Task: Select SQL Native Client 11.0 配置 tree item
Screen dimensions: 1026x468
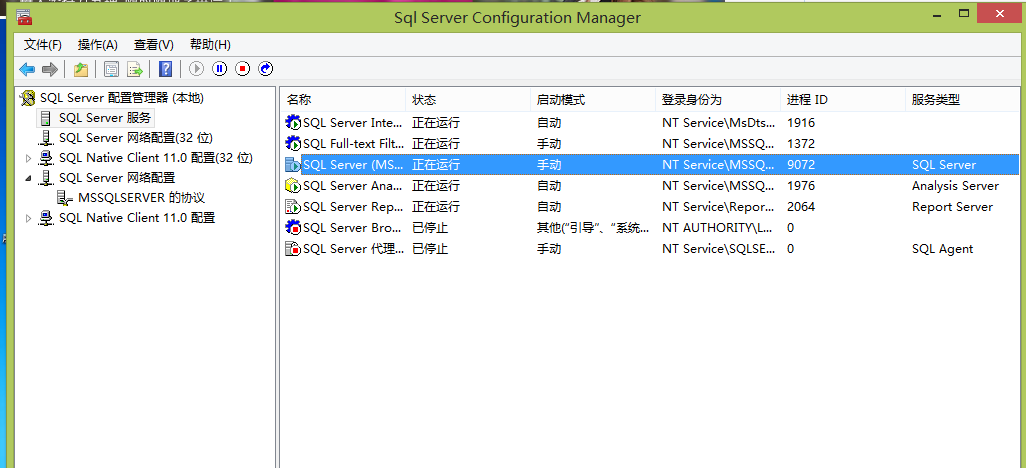Action: tap(137, 218)
